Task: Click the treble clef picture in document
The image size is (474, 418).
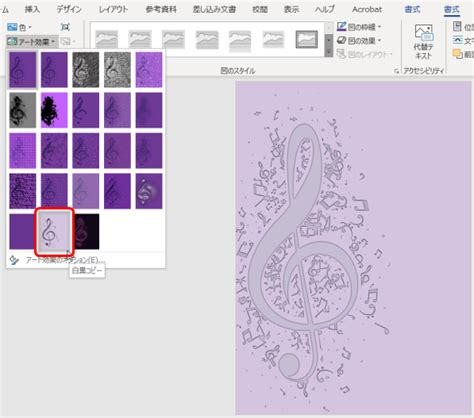Action: [353, 247]
